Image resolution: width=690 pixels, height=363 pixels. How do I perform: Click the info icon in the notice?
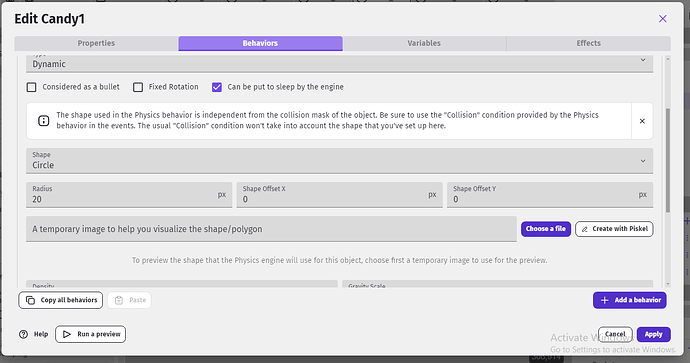pyautogui.click(x=44, y=121)
